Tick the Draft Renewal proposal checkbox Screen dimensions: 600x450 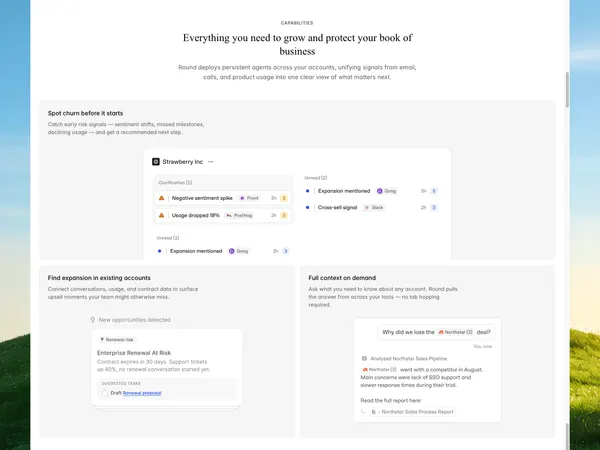point(104,393)
